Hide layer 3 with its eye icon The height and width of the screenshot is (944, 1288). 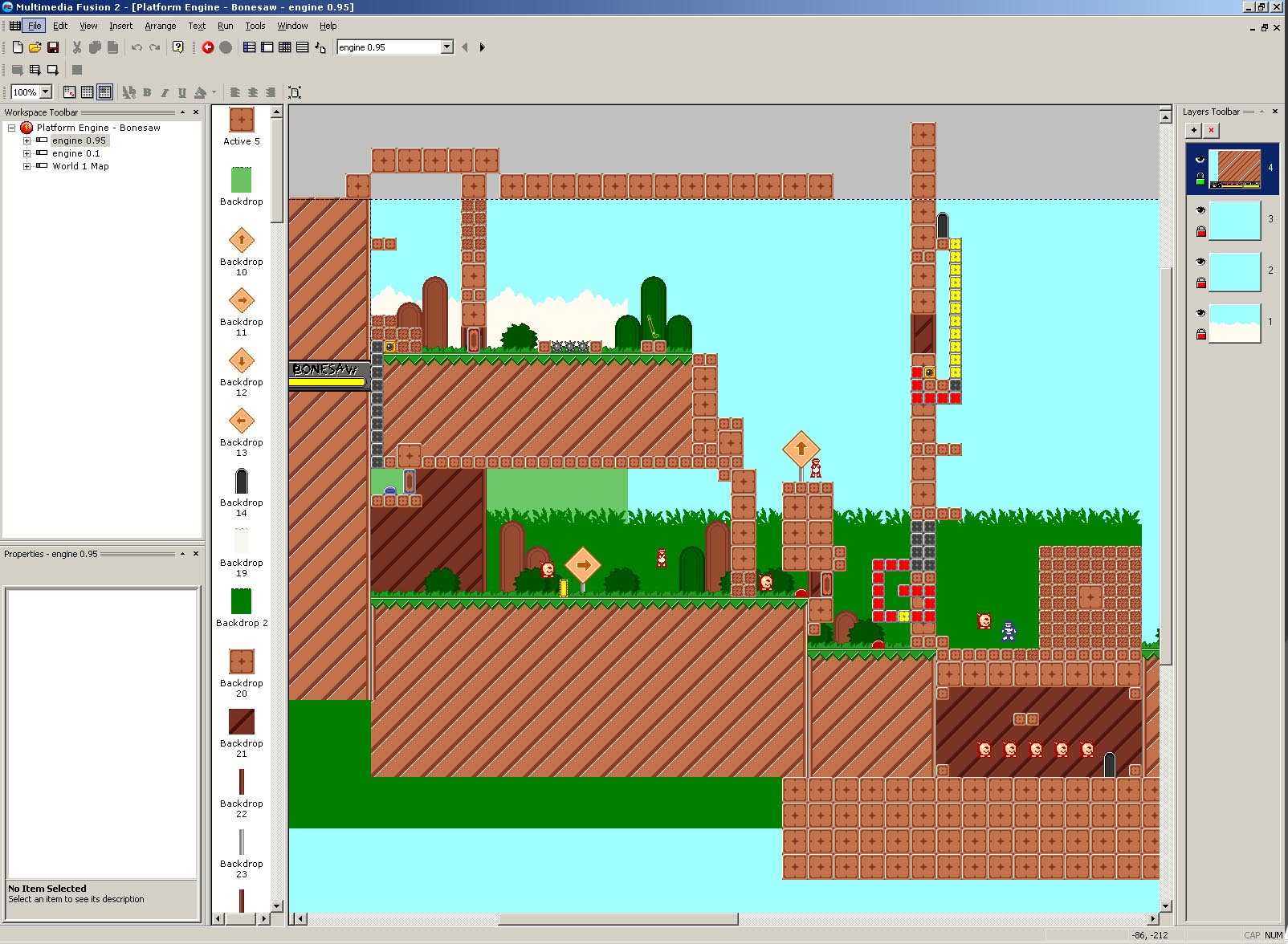1200,210
